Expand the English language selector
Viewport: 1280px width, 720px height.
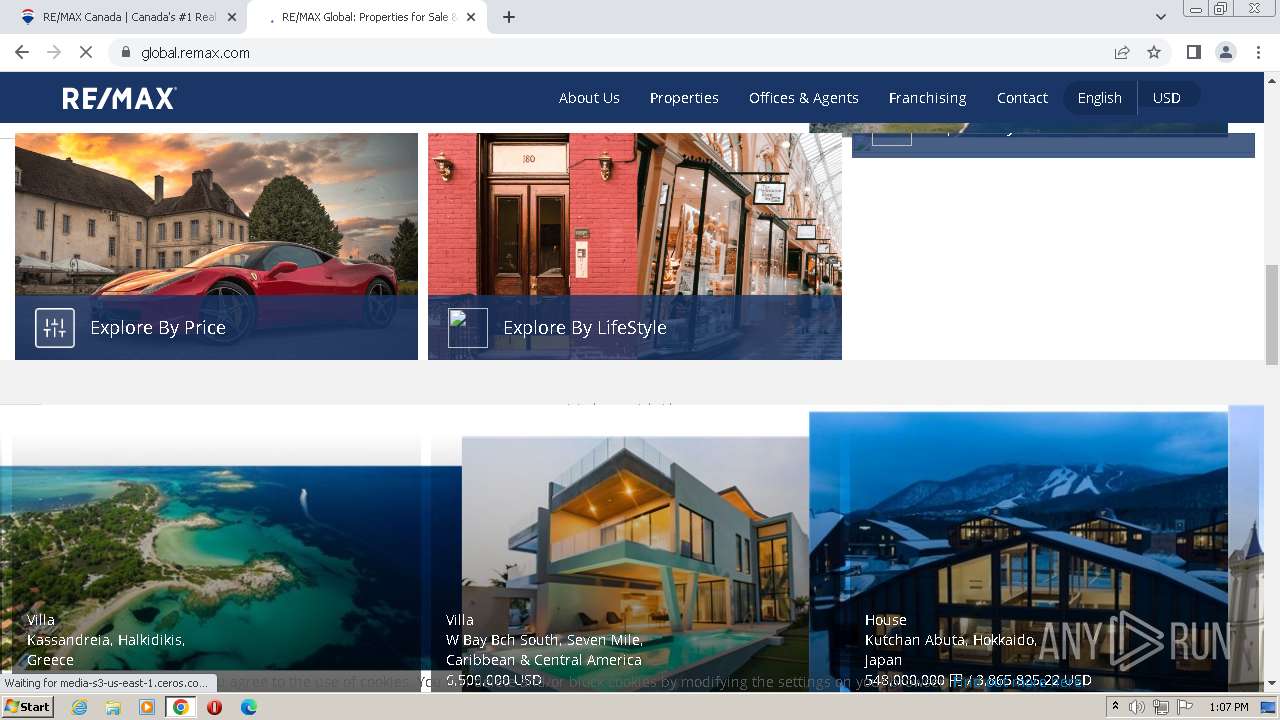(x=1100, y=98)
